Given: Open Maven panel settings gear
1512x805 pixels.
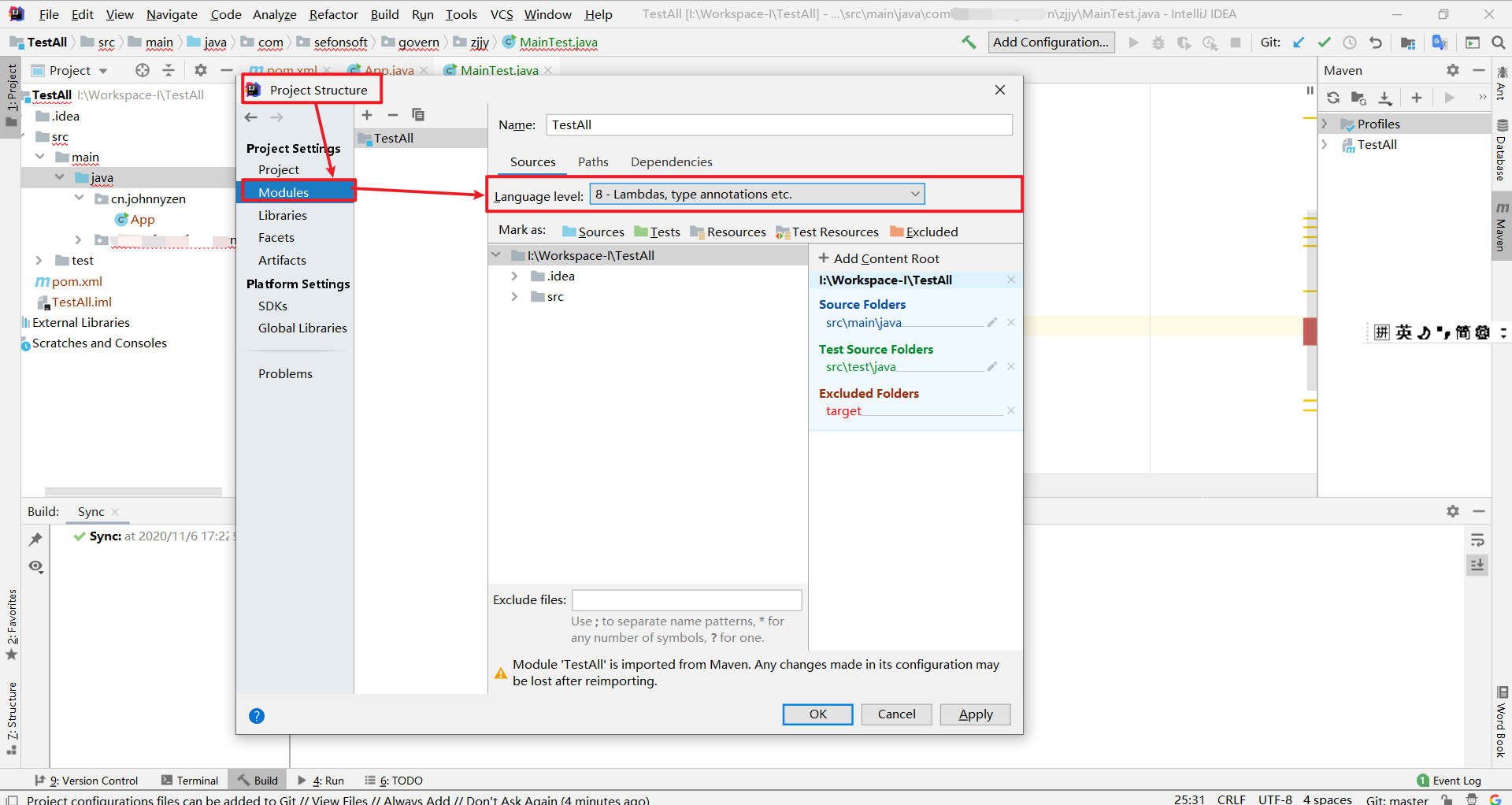Looking at the screenshot, I should [x=1453, y=70].
